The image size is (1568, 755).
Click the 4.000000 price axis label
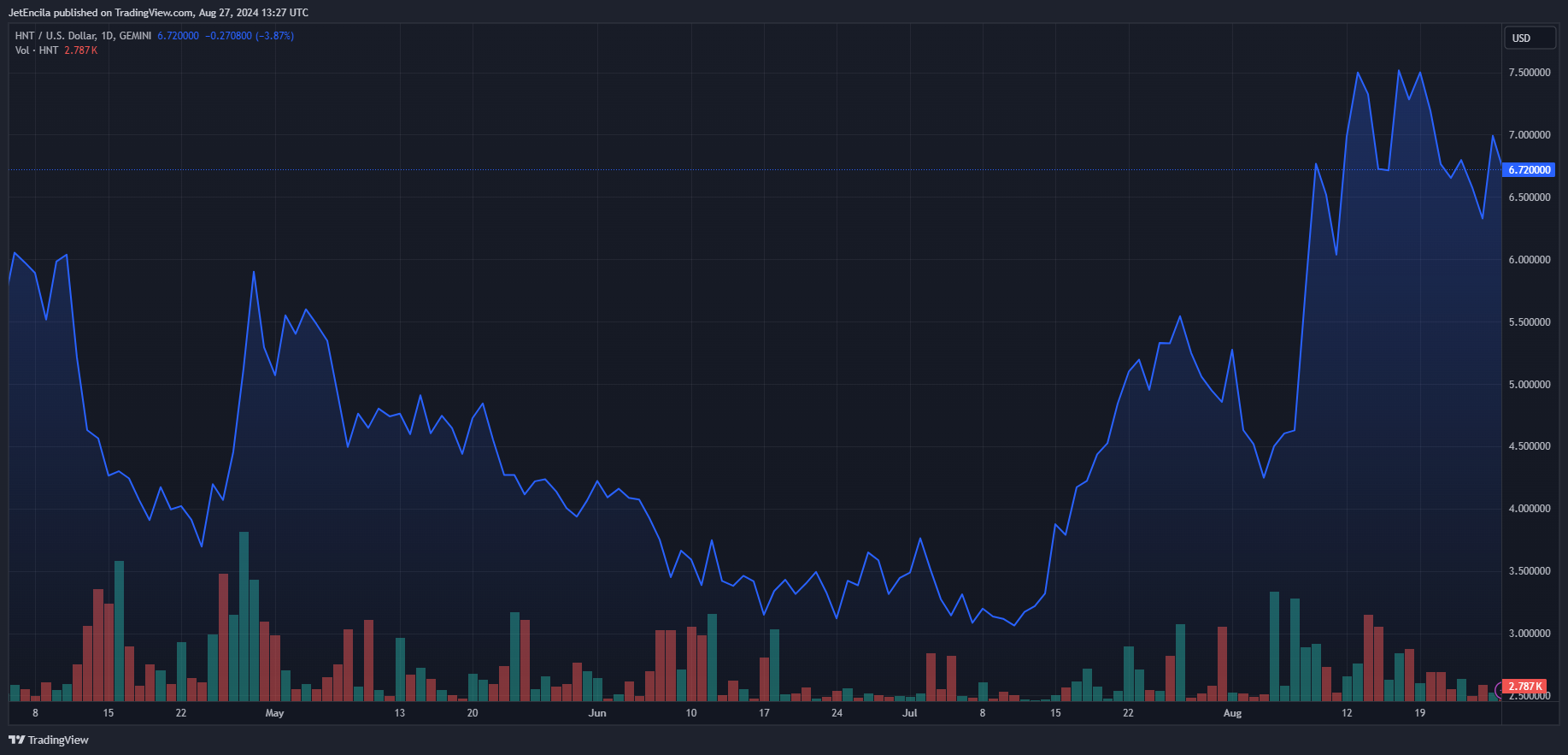(1530, 509)
